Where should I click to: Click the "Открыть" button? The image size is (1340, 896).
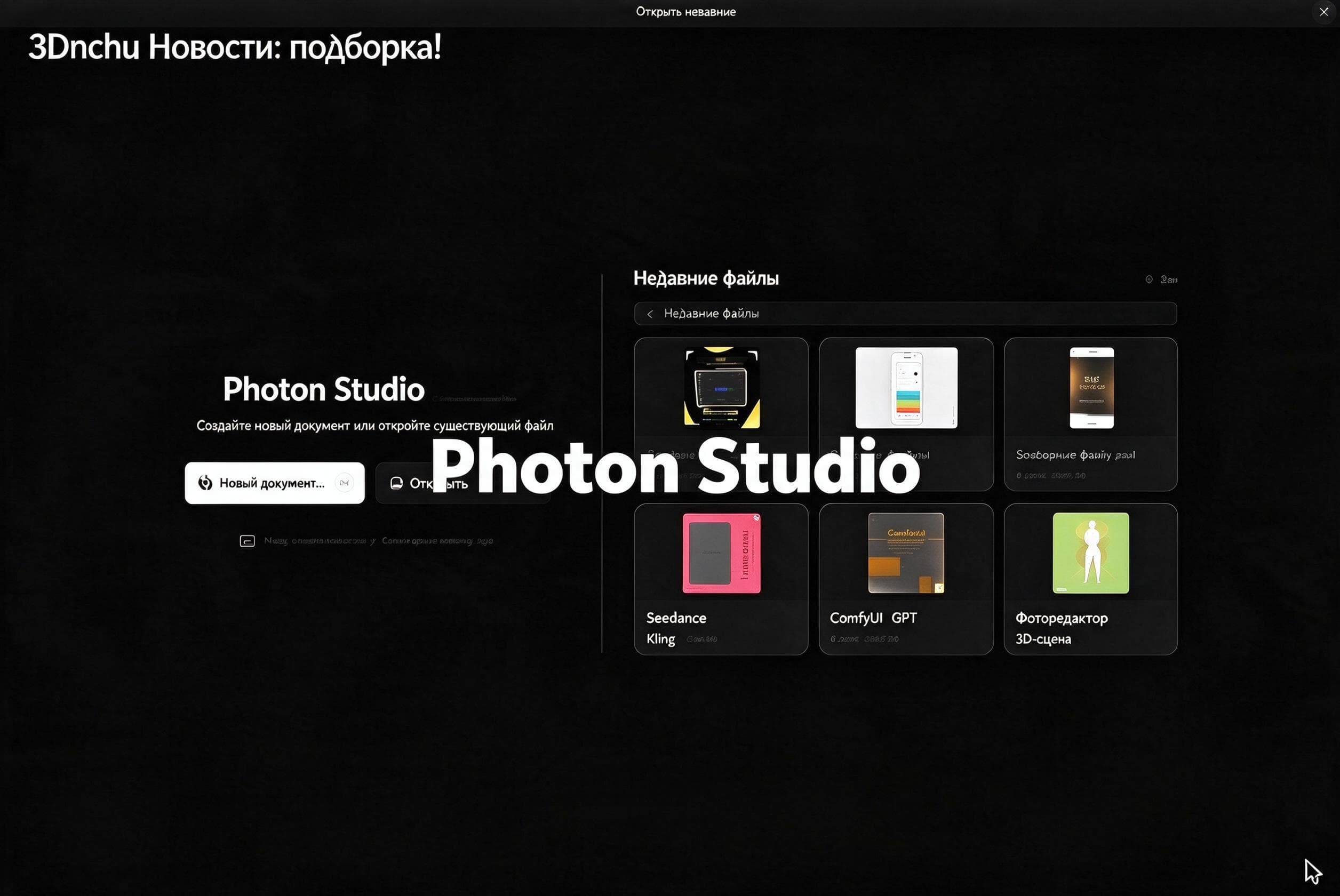coord(463,483)
